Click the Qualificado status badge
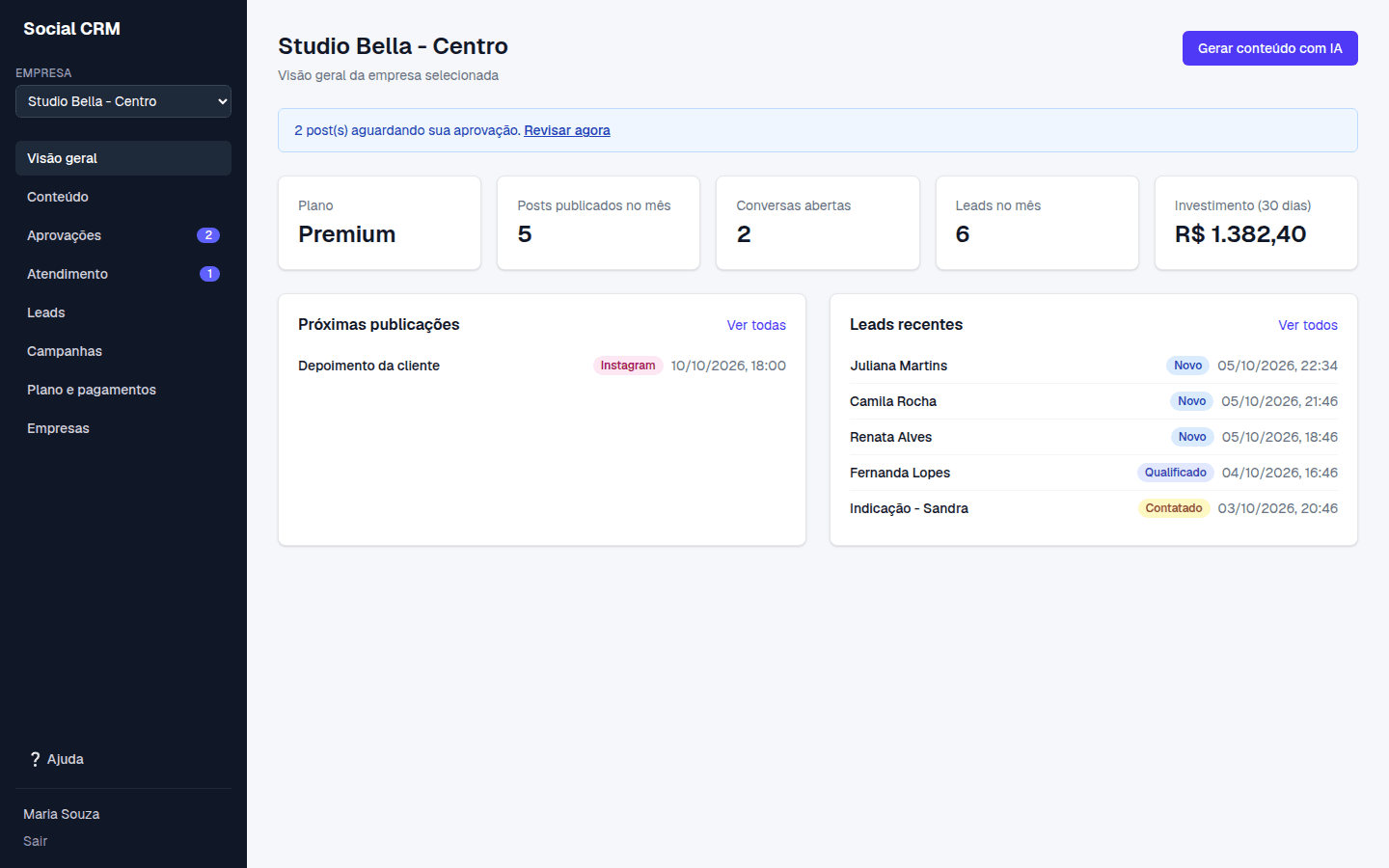Viewport: 1389px width, 868px height. coord(1176,473)
